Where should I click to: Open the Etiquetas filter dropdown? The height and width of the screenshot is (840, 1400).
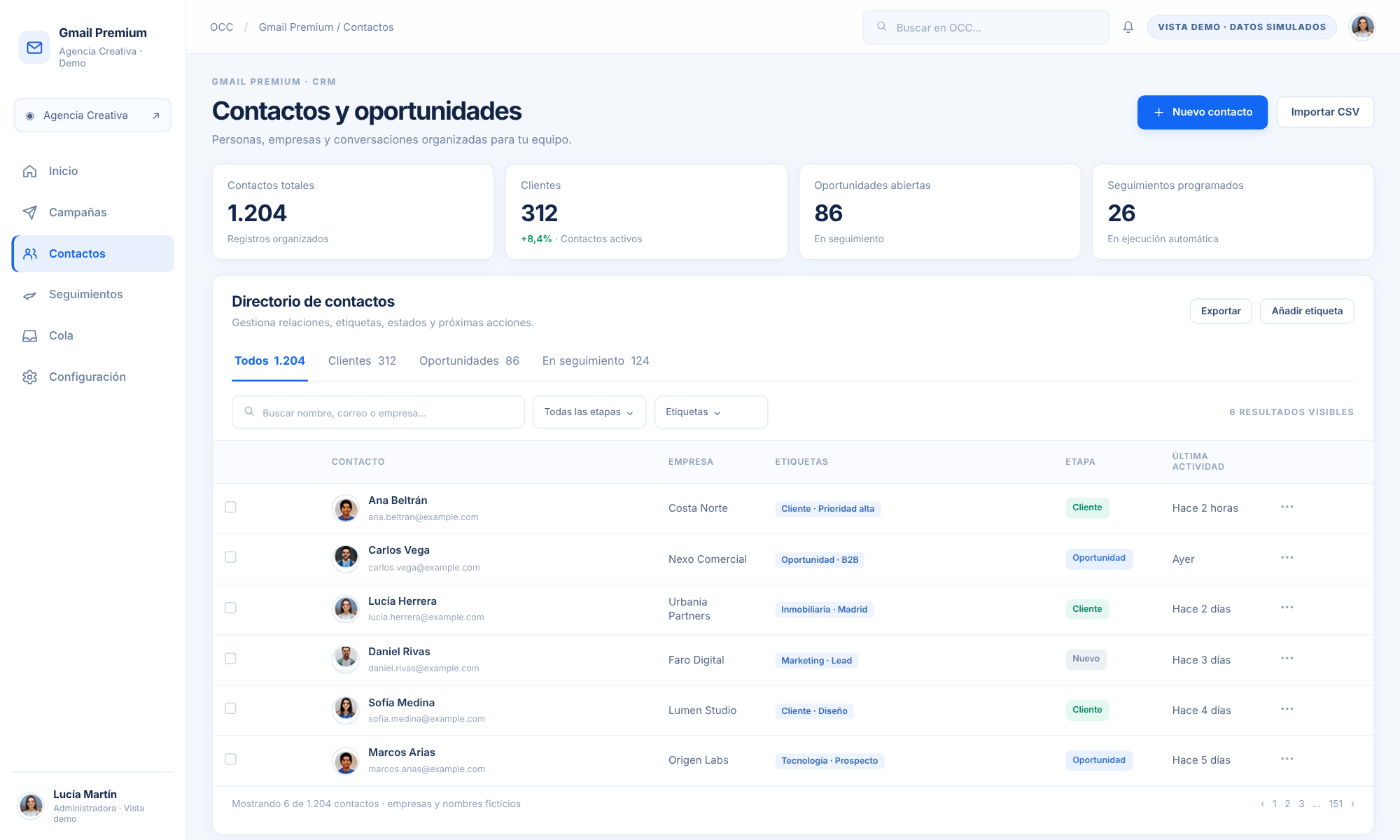710,412
